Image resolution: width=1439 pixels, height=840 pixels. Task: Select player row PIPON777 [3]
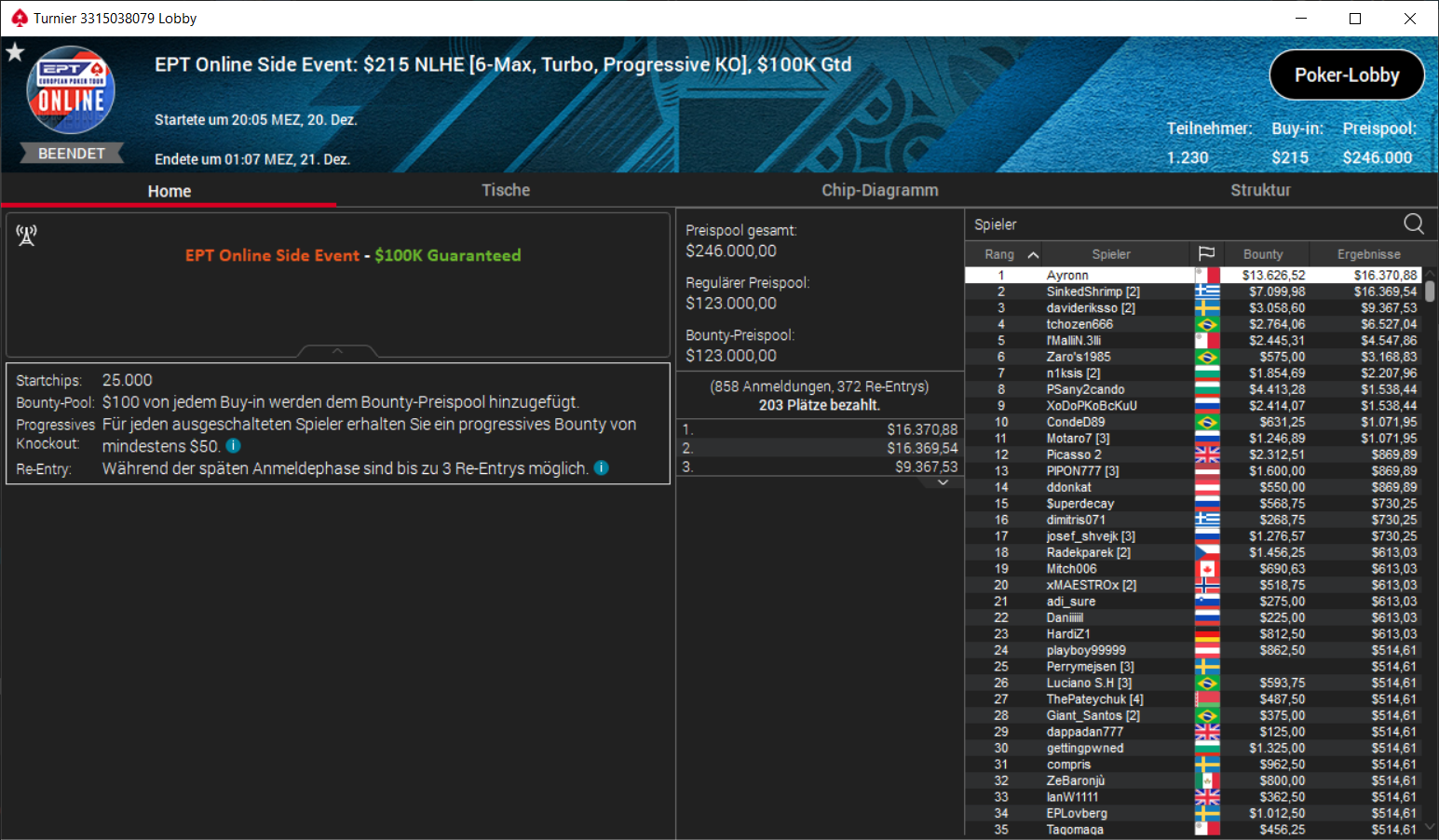tap(1194, 471)
